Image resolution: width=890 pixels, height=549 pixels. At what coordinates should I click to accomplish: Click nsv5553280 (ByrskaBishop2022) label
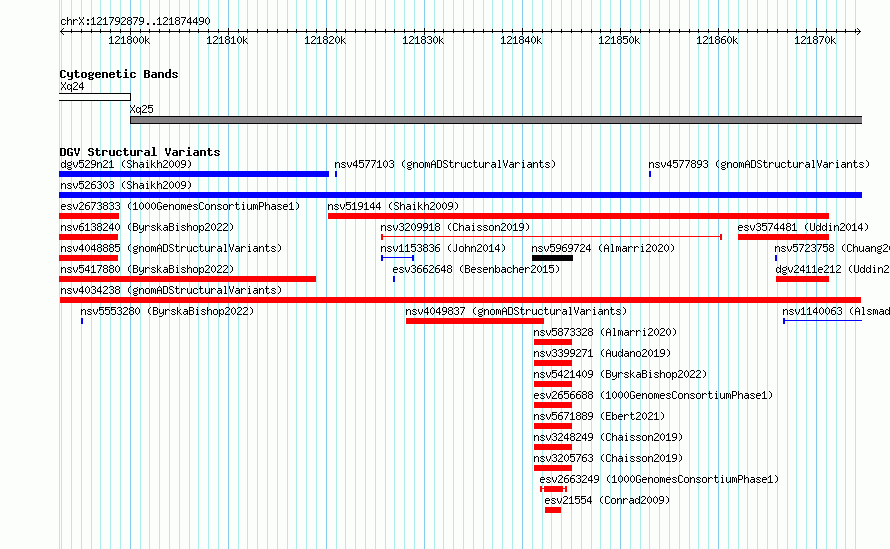[x=167, y=311]
